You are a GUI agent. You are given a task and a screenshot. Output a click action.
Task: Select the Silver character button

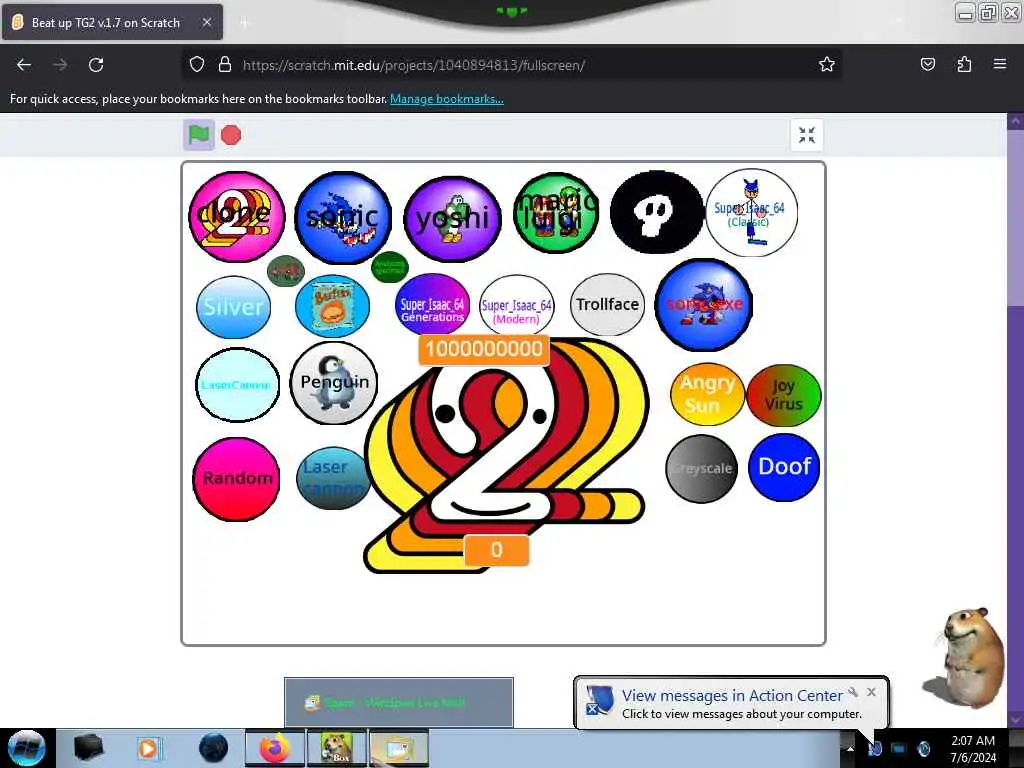[x=233, y=306]
